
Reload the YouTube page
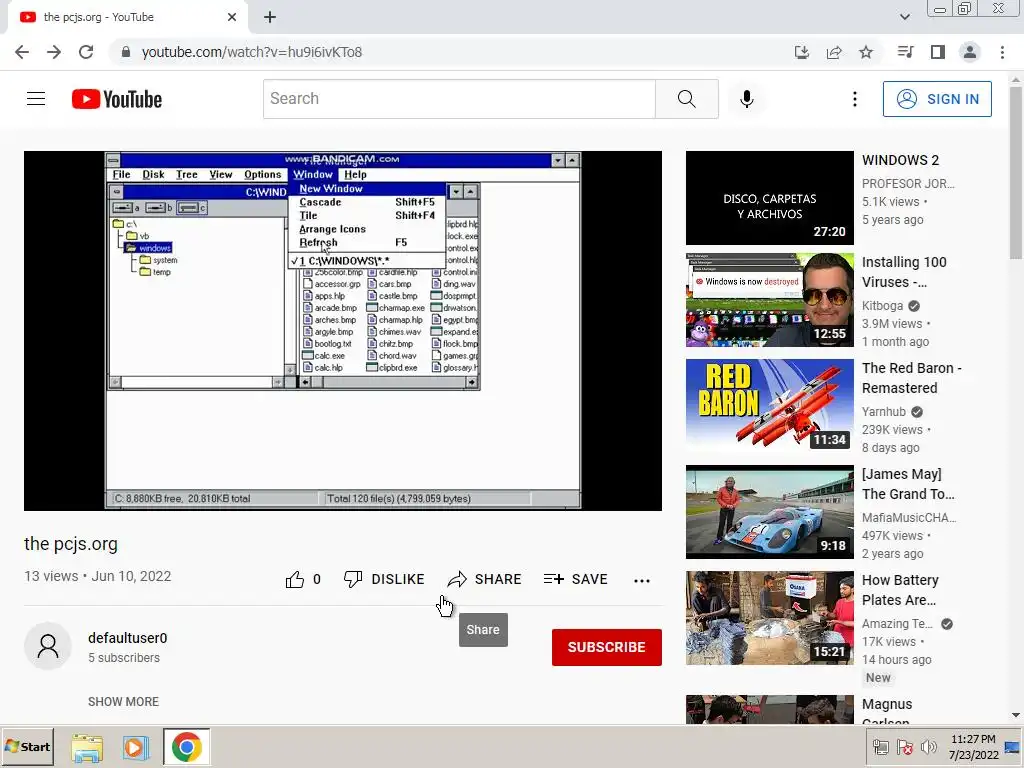click(x=86, y=52)
